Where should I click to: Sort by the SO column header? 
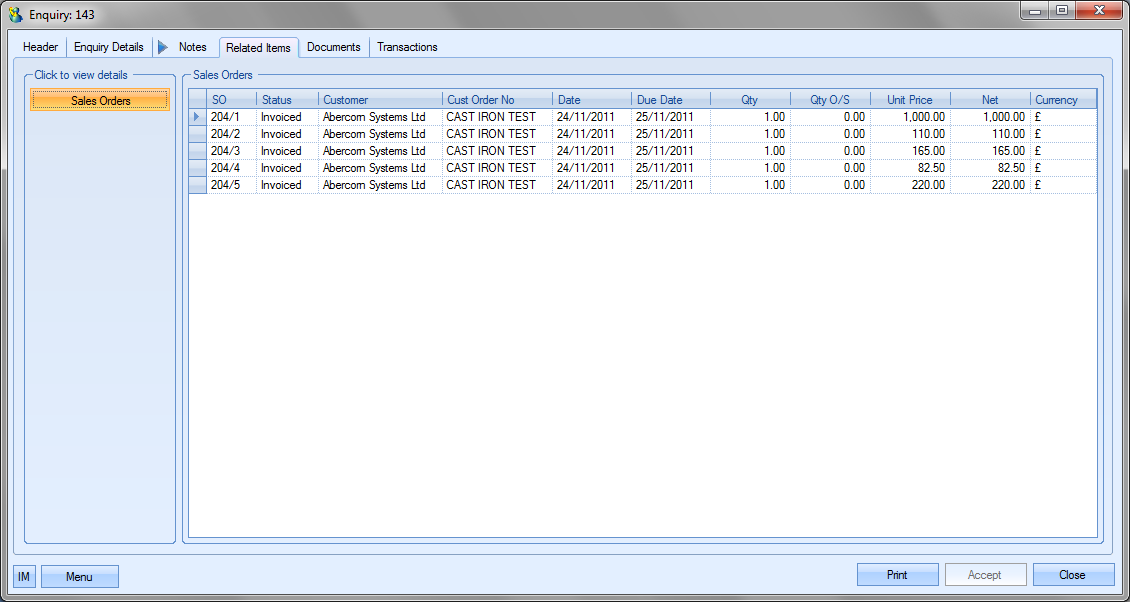point(231,100)
